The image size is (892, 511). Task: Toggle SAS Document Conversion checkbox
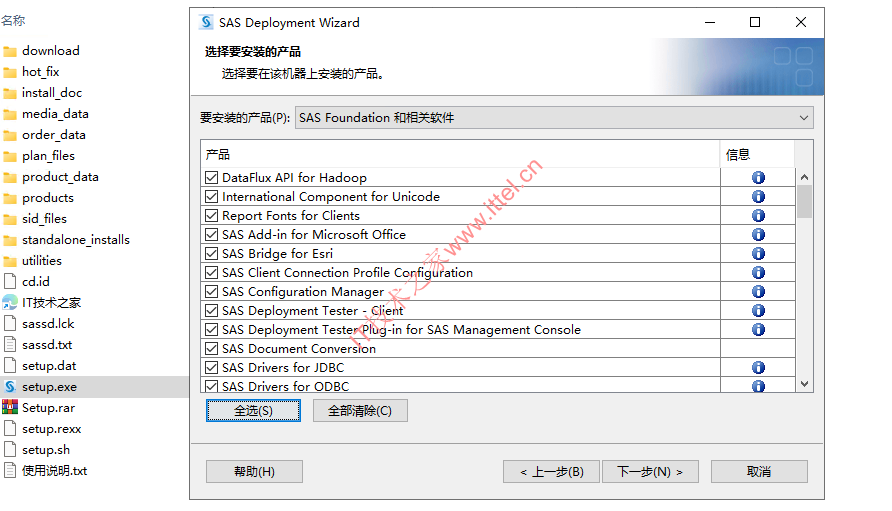tap(212, 348)
